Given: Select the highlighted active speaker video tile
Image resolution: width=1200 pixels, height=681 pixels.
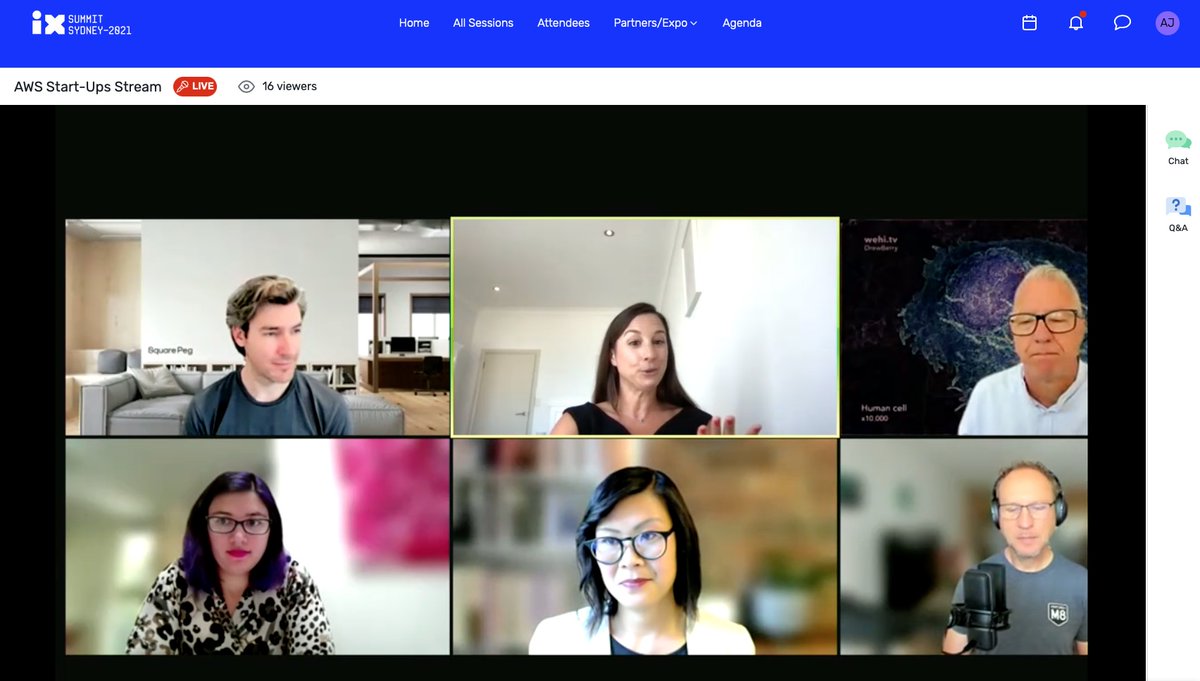Looking at the screenshot, I should point(645,327).
